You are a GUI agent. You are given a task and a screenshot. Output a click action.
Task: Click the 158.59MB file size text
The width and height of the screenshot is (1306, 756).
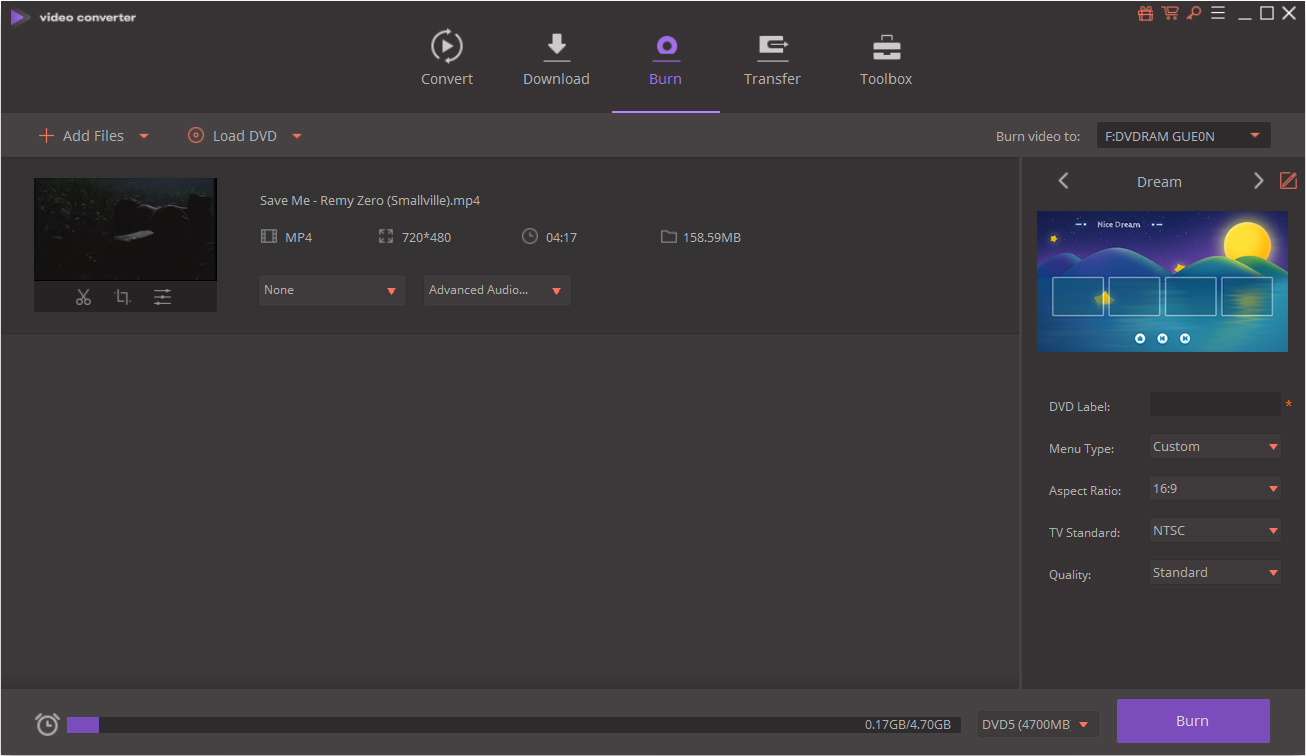coord(712,238)
